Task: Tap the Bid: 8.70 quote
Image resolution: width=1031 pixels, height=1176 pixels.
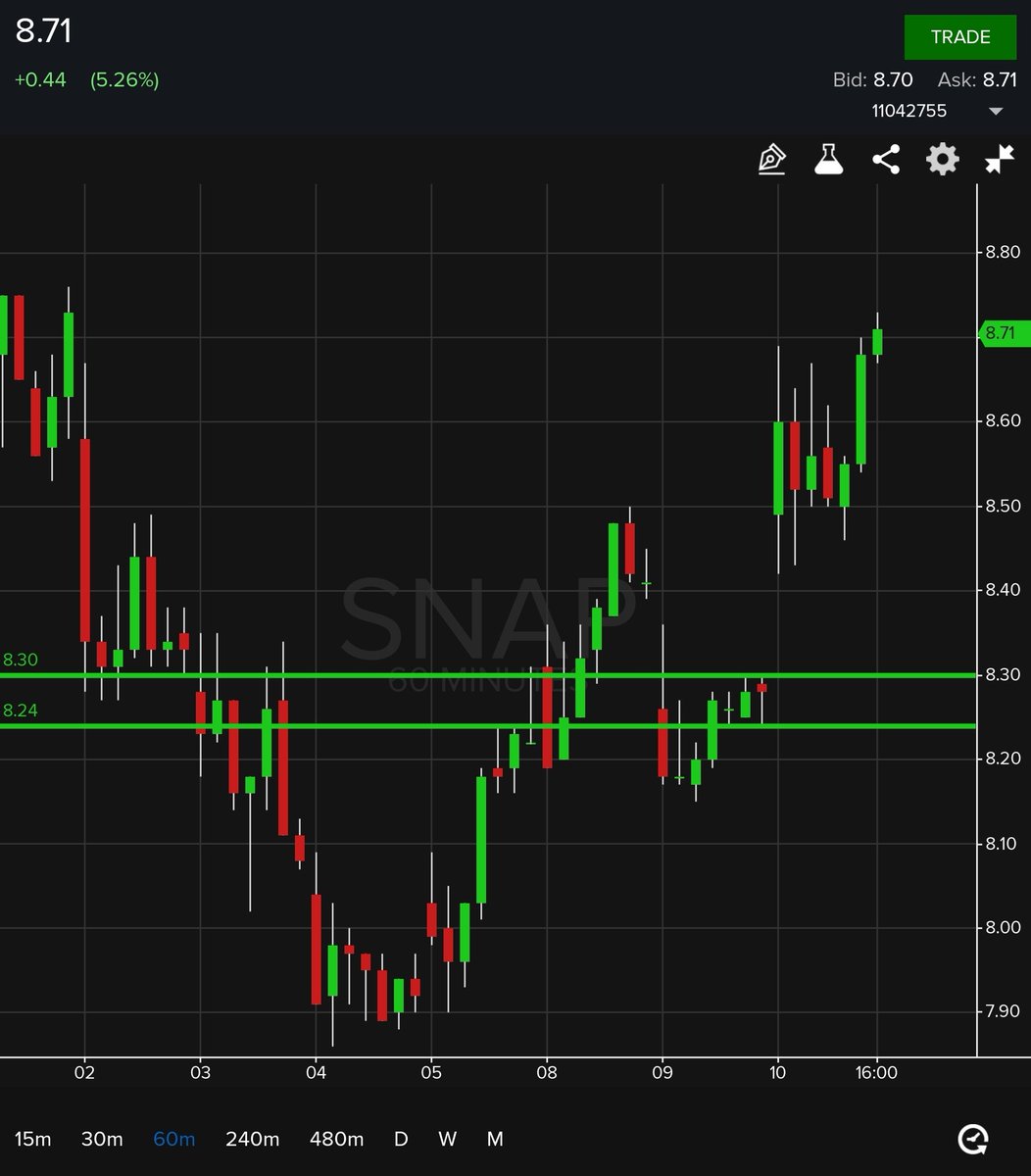Action: tap(873, 80)
